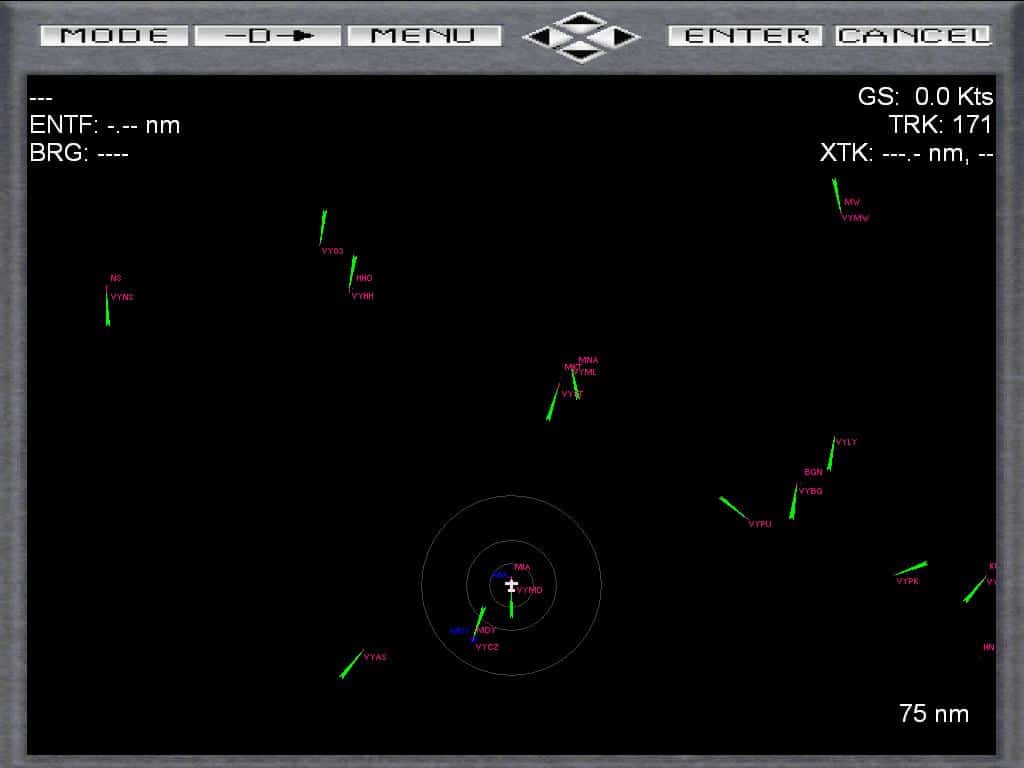This screenshot has width=1024, height=768.
Task: Click the right arrow on the direction pad
Action: [624, 37]
